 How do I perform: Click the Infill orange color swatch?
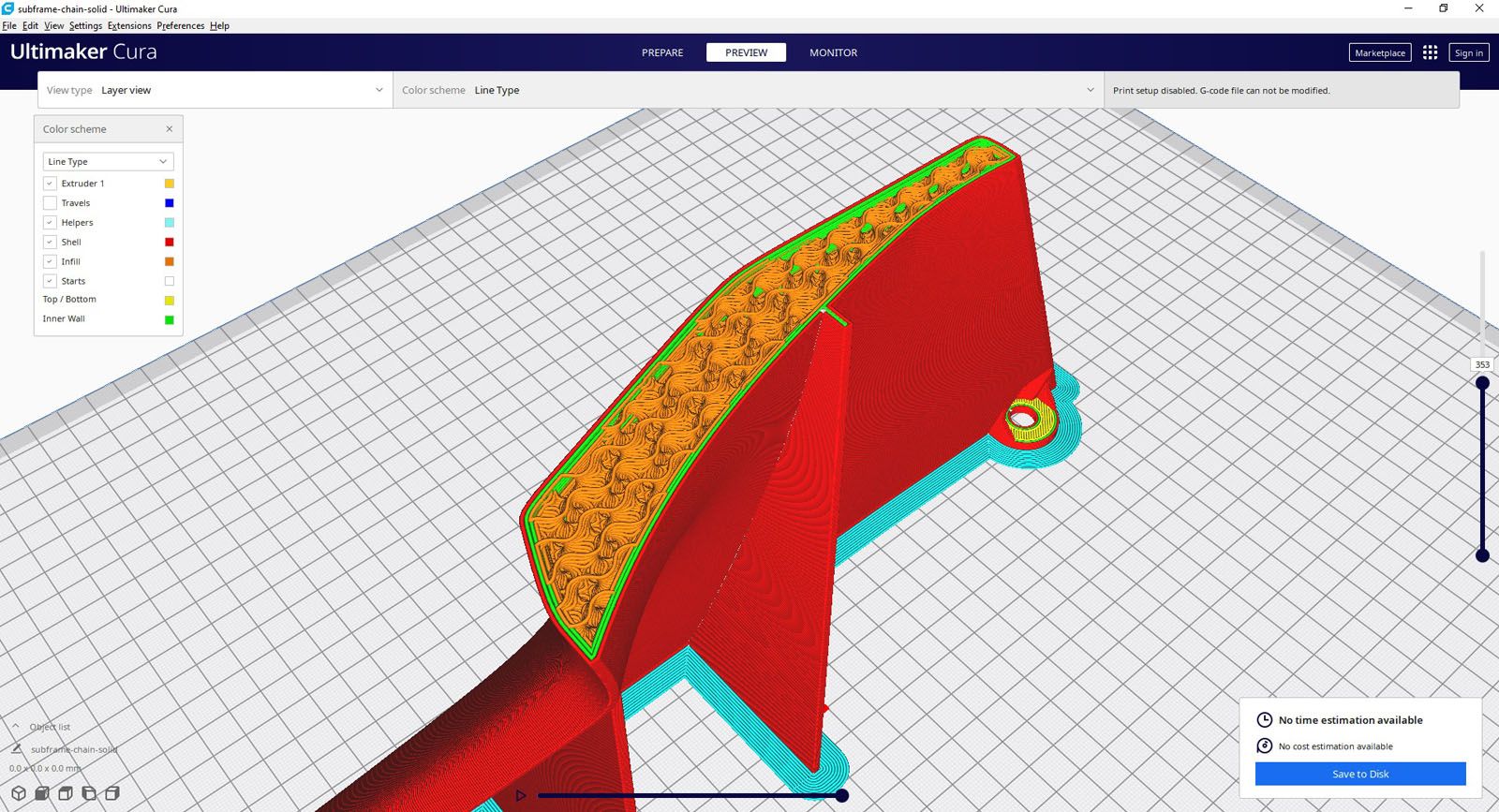(x=170, y=261)
